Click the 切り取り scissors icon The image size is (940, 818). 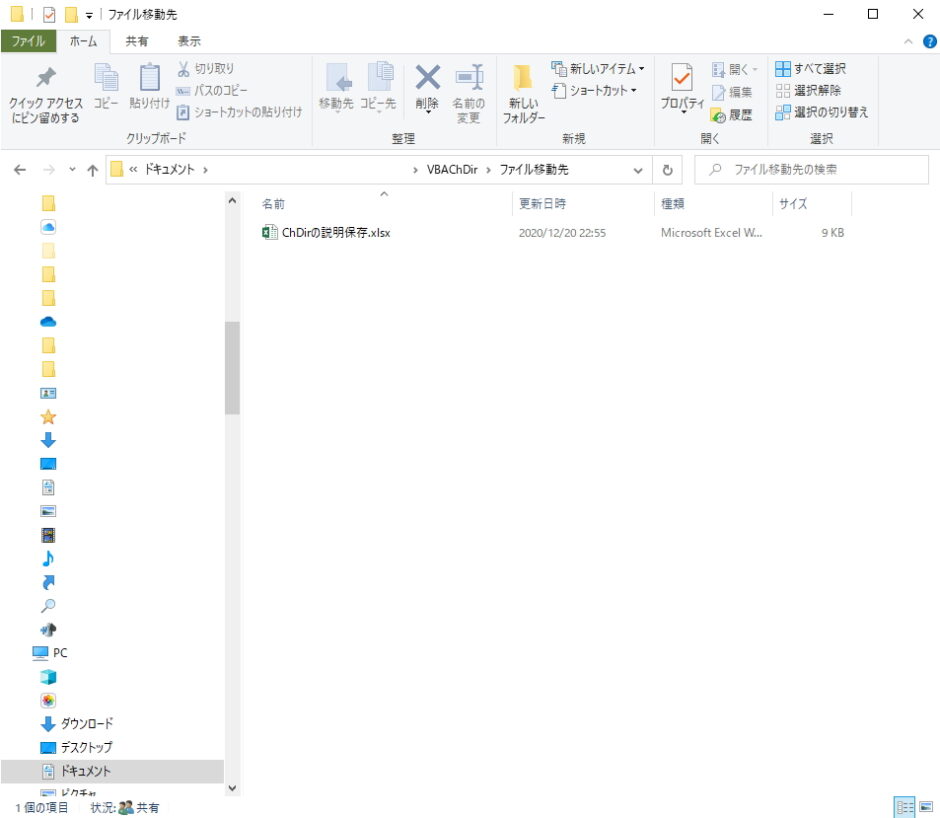pos(184,69)
